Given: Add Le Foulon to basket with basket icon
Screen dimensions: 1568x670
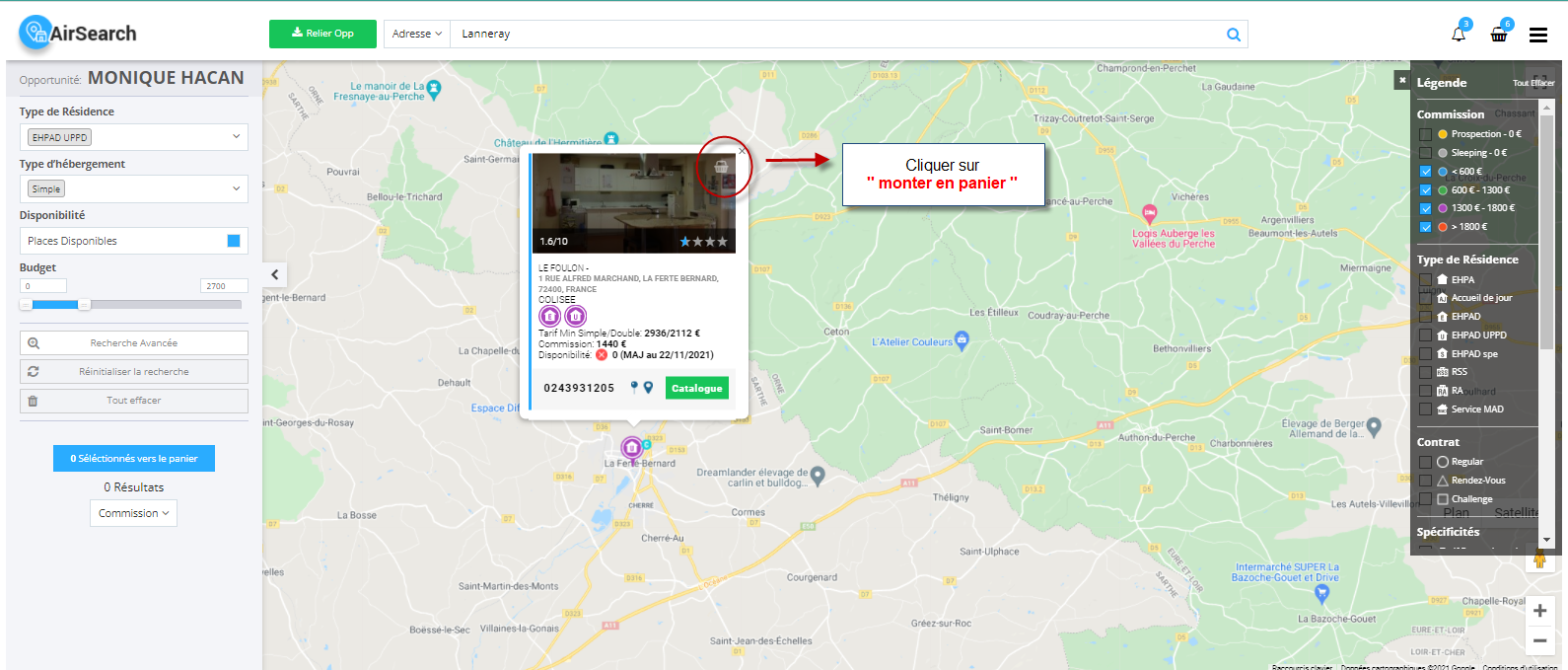Looking at the screenshot, I should 722,167.
